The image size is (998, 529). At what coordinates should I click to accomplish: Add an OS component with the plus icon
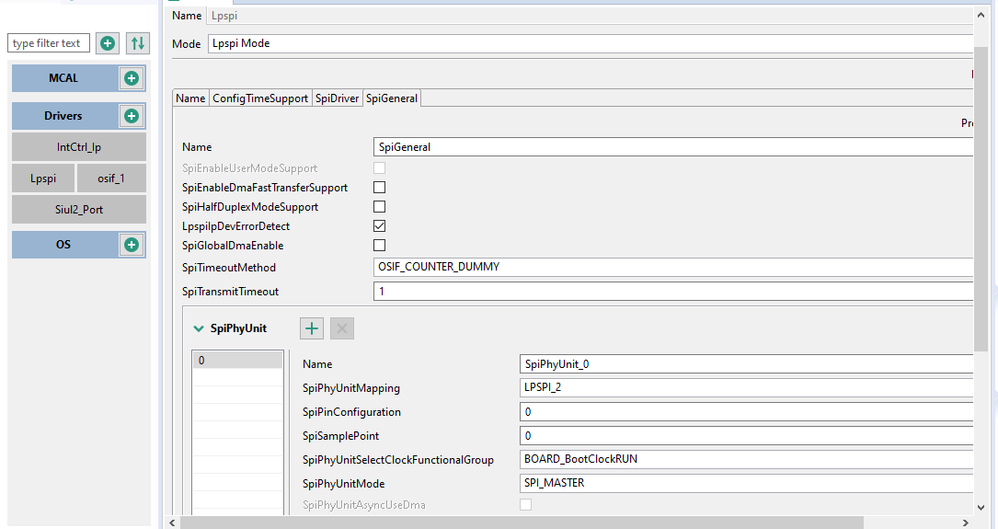coord(132,245)
